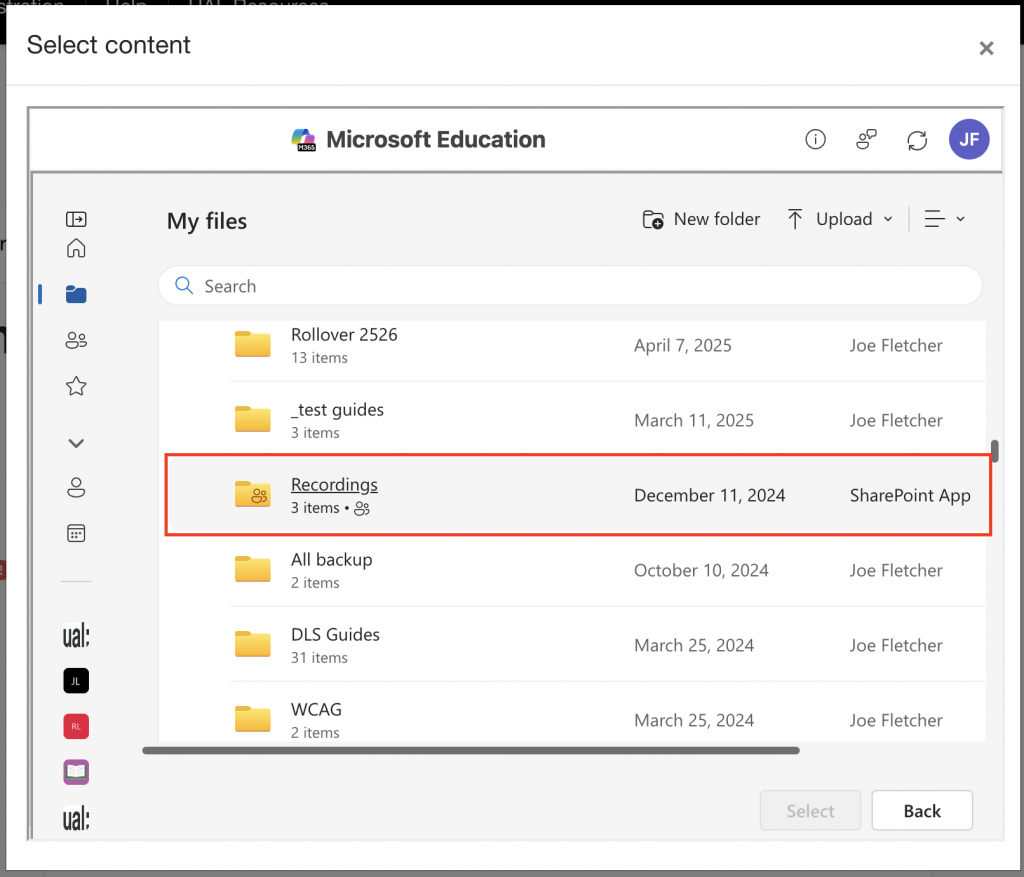Click the New folder button
This screenshot has width=1024, height=877.
[701, 219]
